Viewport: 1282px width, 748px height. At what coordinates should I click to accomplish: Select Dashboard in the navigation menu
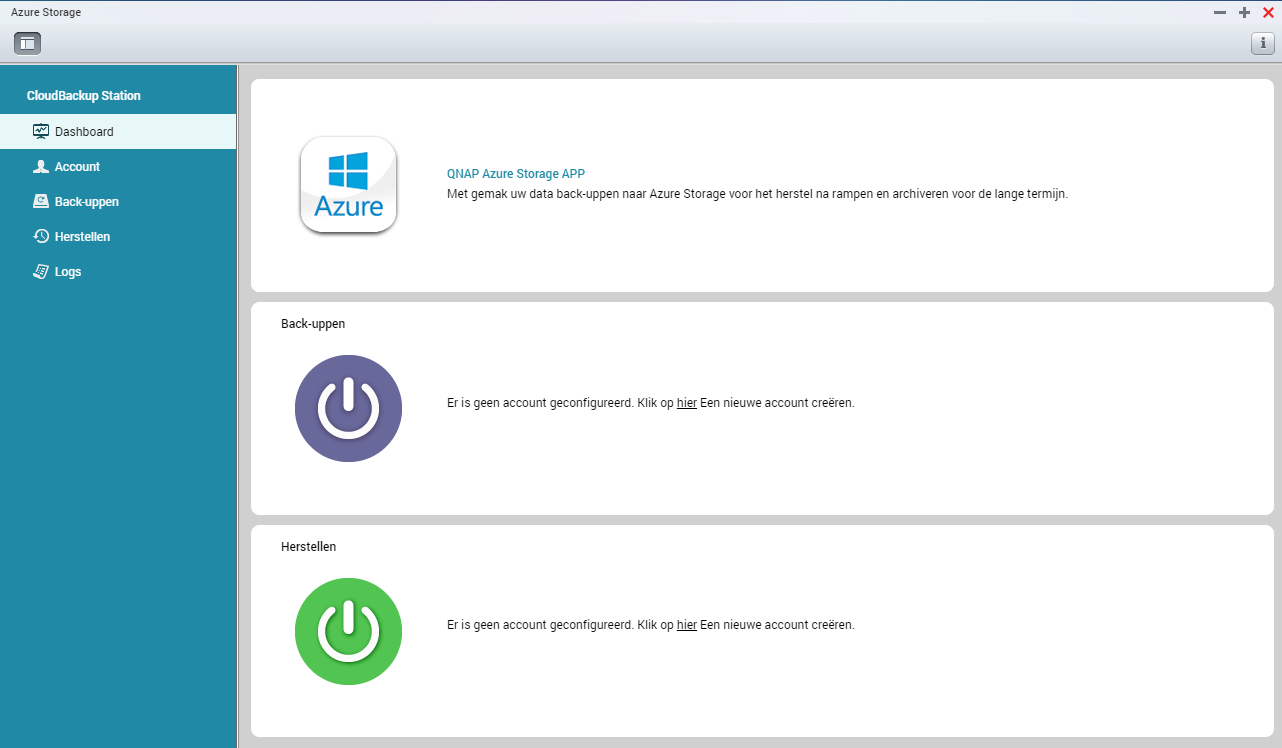pyautogui.click(x=83, y=131)
